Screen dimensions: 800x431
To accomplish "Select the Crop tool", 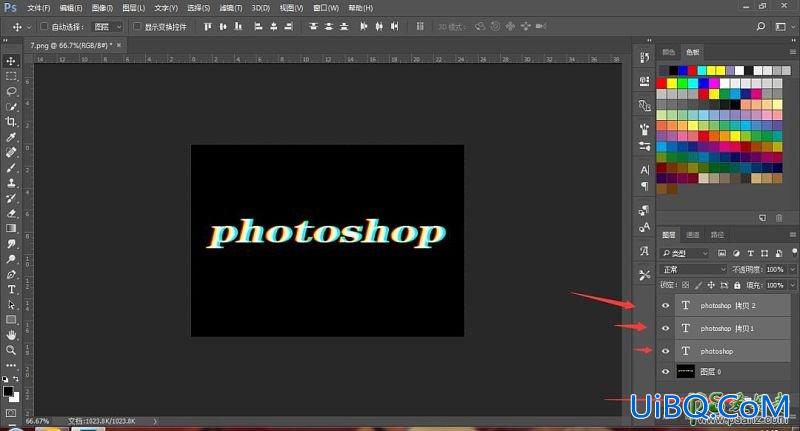I will tap(11, 122).
